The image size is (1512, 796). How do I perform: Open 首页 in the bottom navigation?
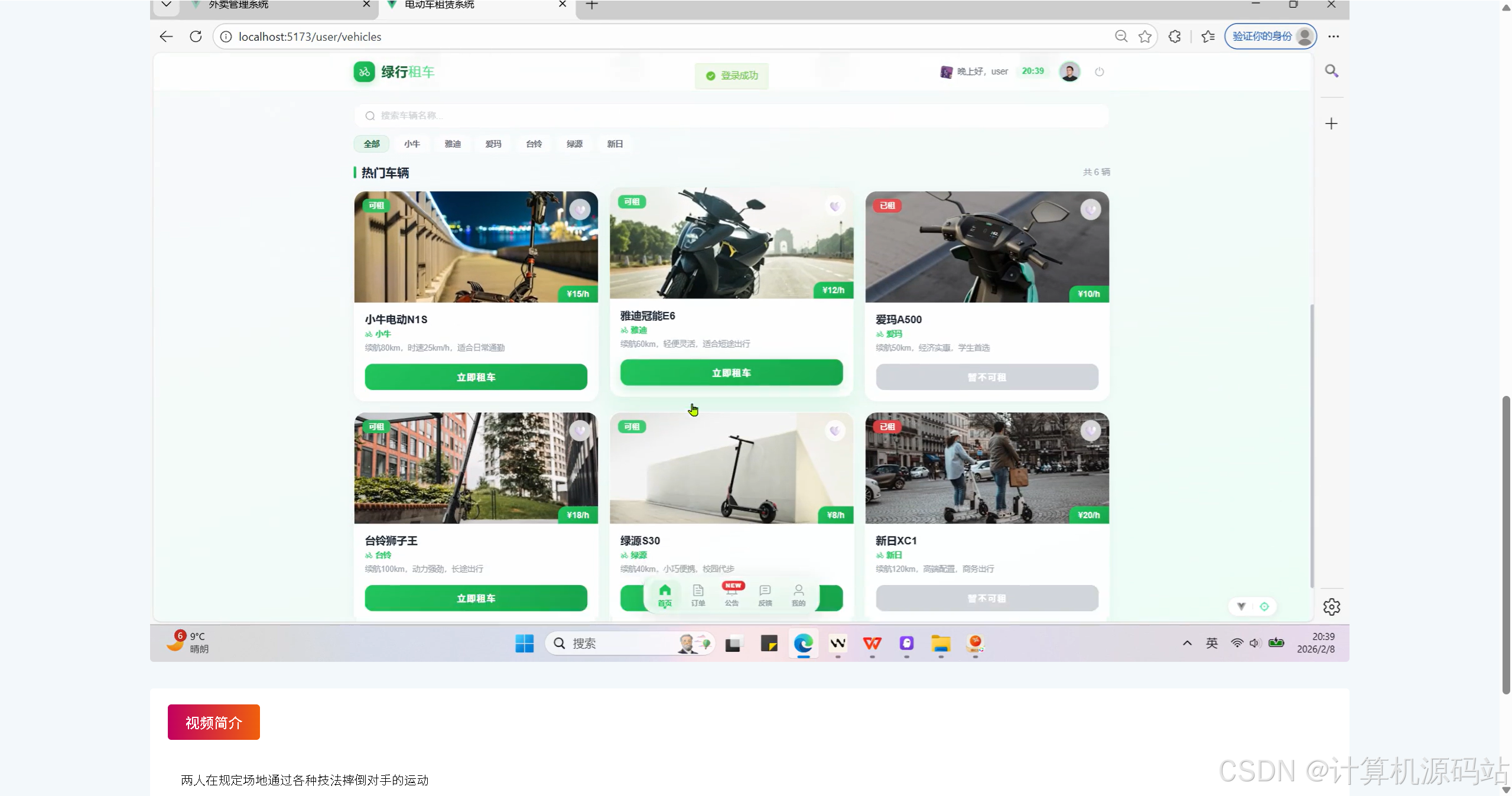[665, 596]
